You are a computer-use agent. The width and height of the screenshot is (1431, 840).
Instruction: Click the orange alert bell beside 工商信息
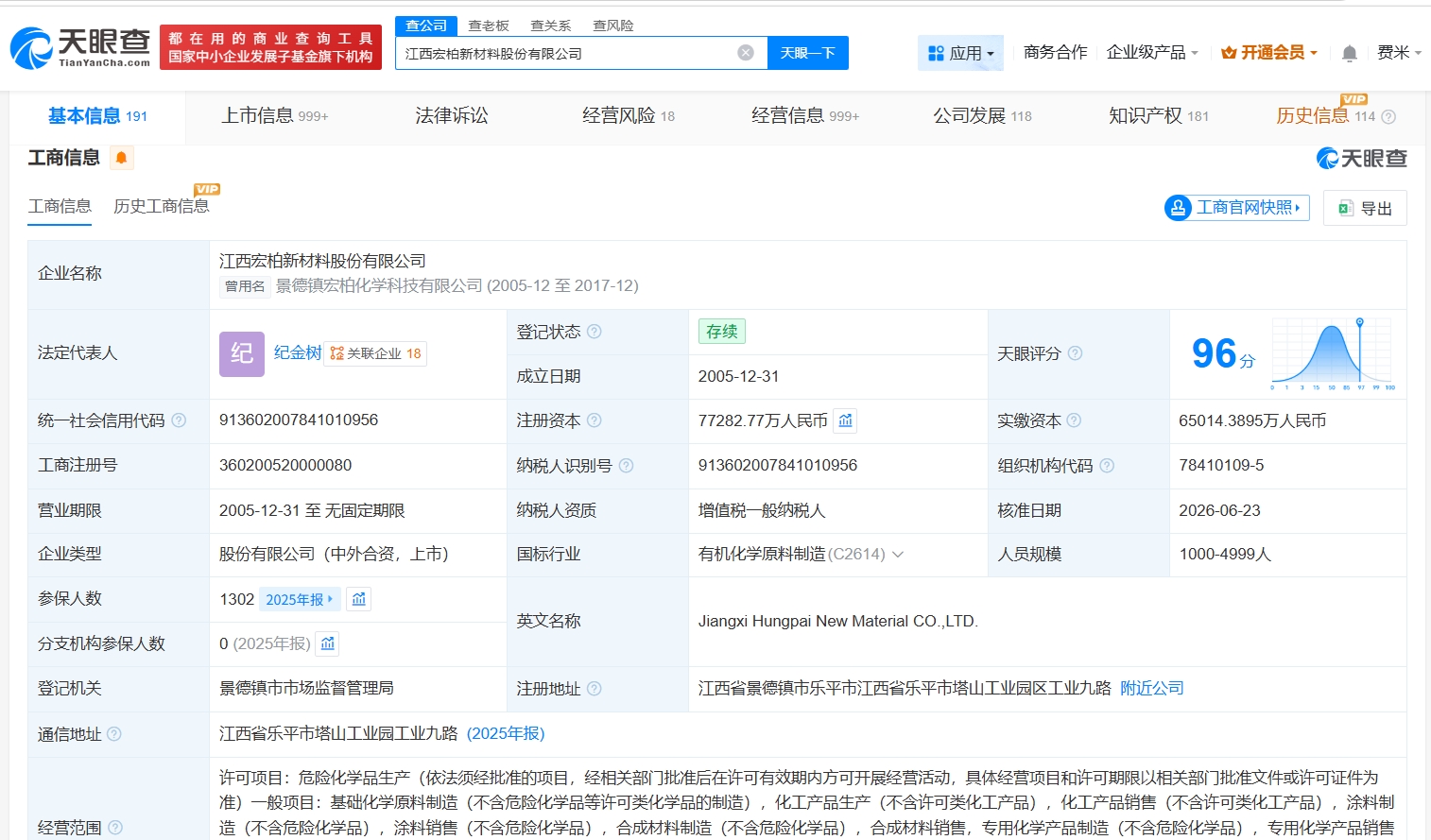pos(121,158)
